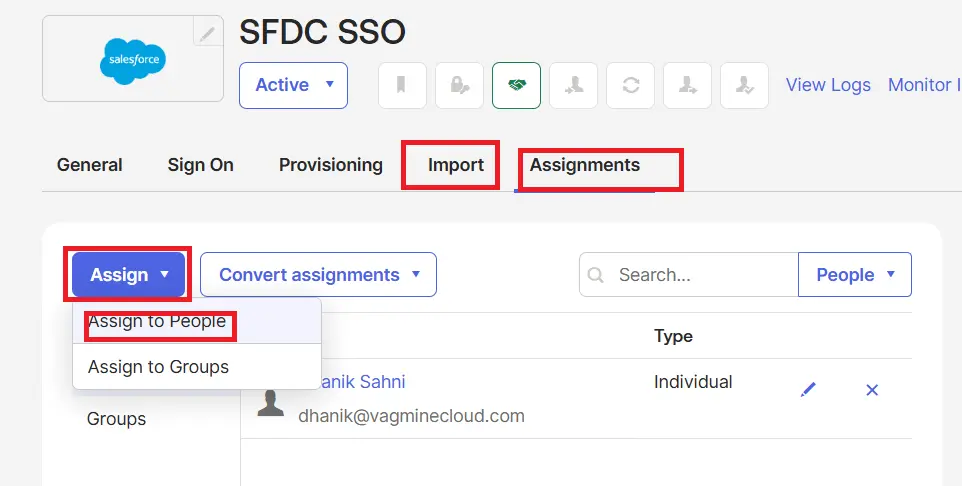962x486 pixels.
Task: Open the People filter dropdown
Action: tap(855, 274)
